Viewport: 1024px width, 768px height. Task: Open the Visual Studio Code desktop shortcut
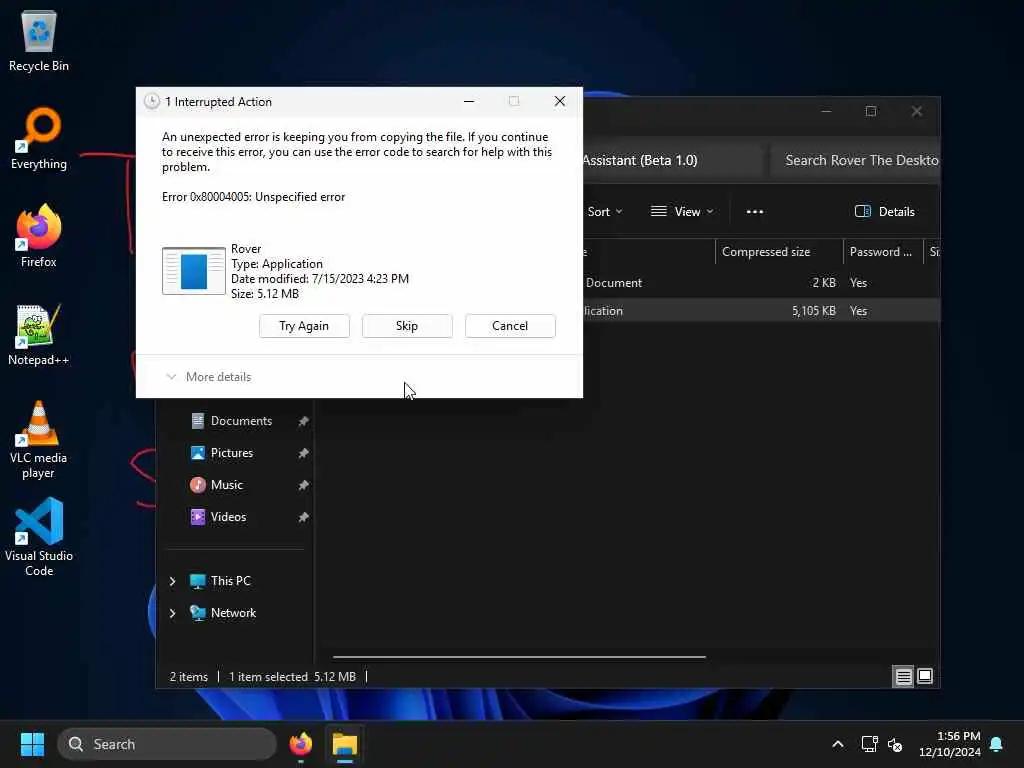[x=39, y=537]
